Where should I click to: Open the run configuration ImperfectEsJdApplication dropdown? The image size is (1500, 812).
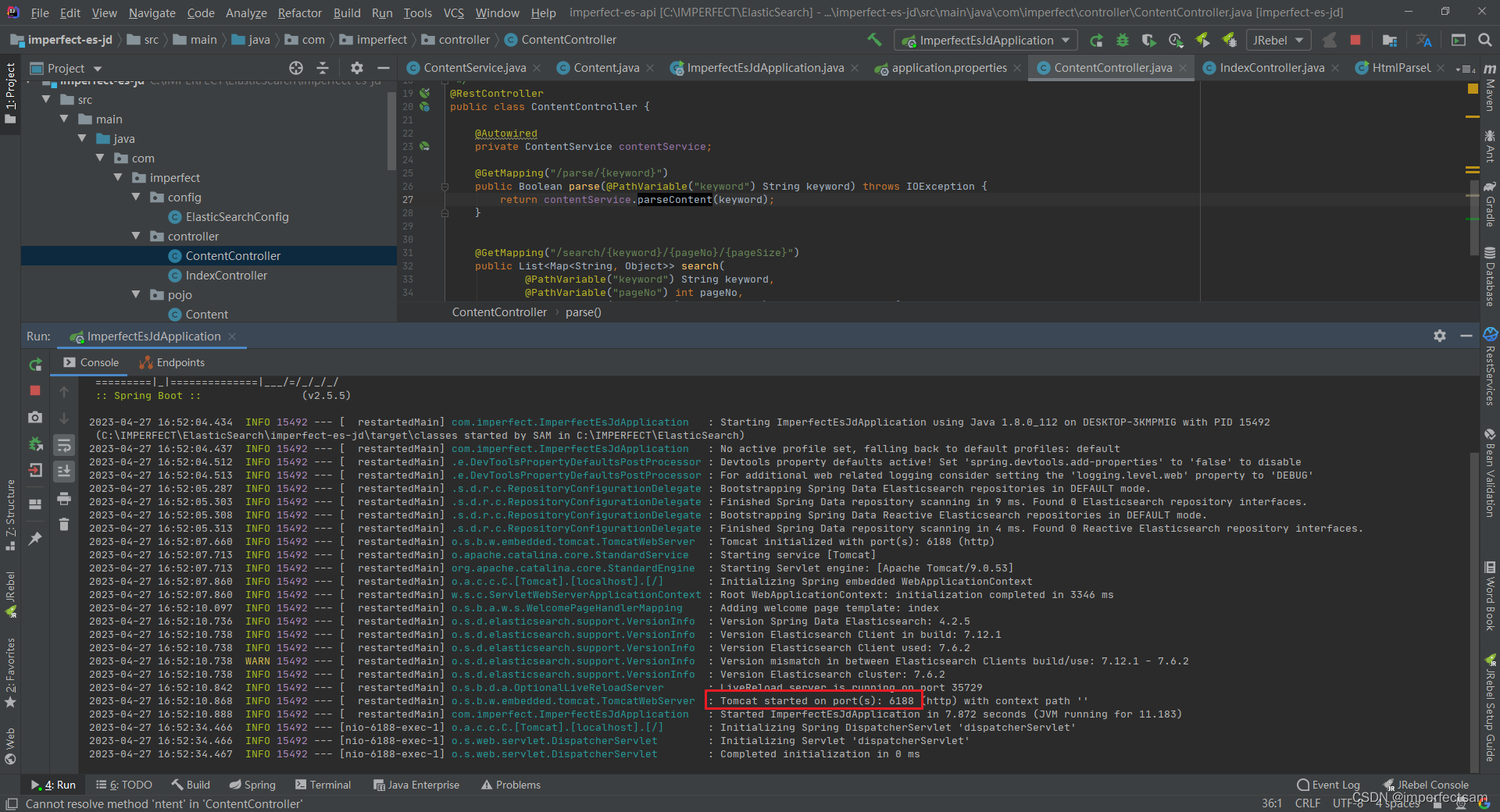tap(986, 40)
